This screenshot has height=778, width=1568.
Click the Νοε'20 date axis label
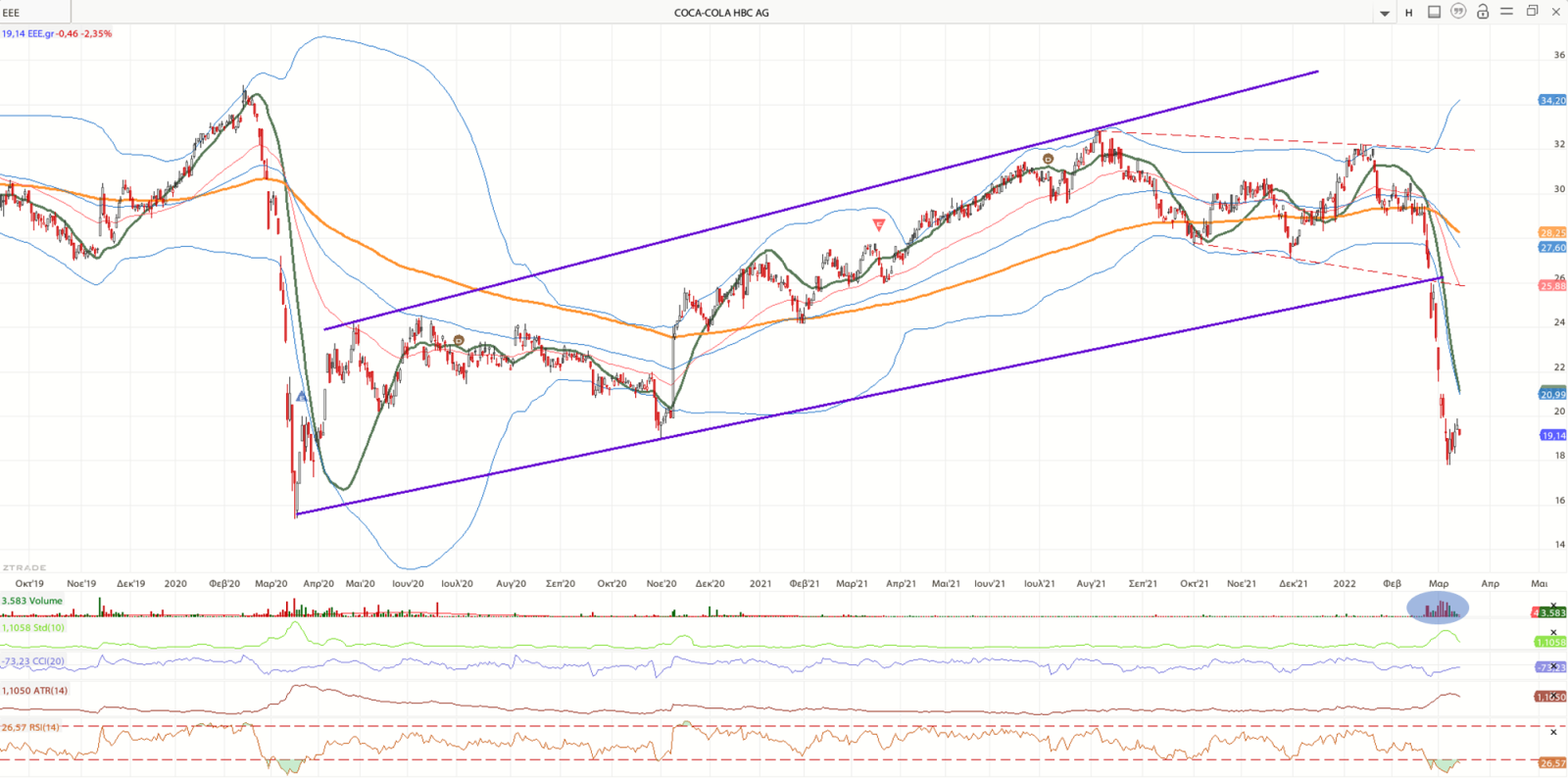661,583
